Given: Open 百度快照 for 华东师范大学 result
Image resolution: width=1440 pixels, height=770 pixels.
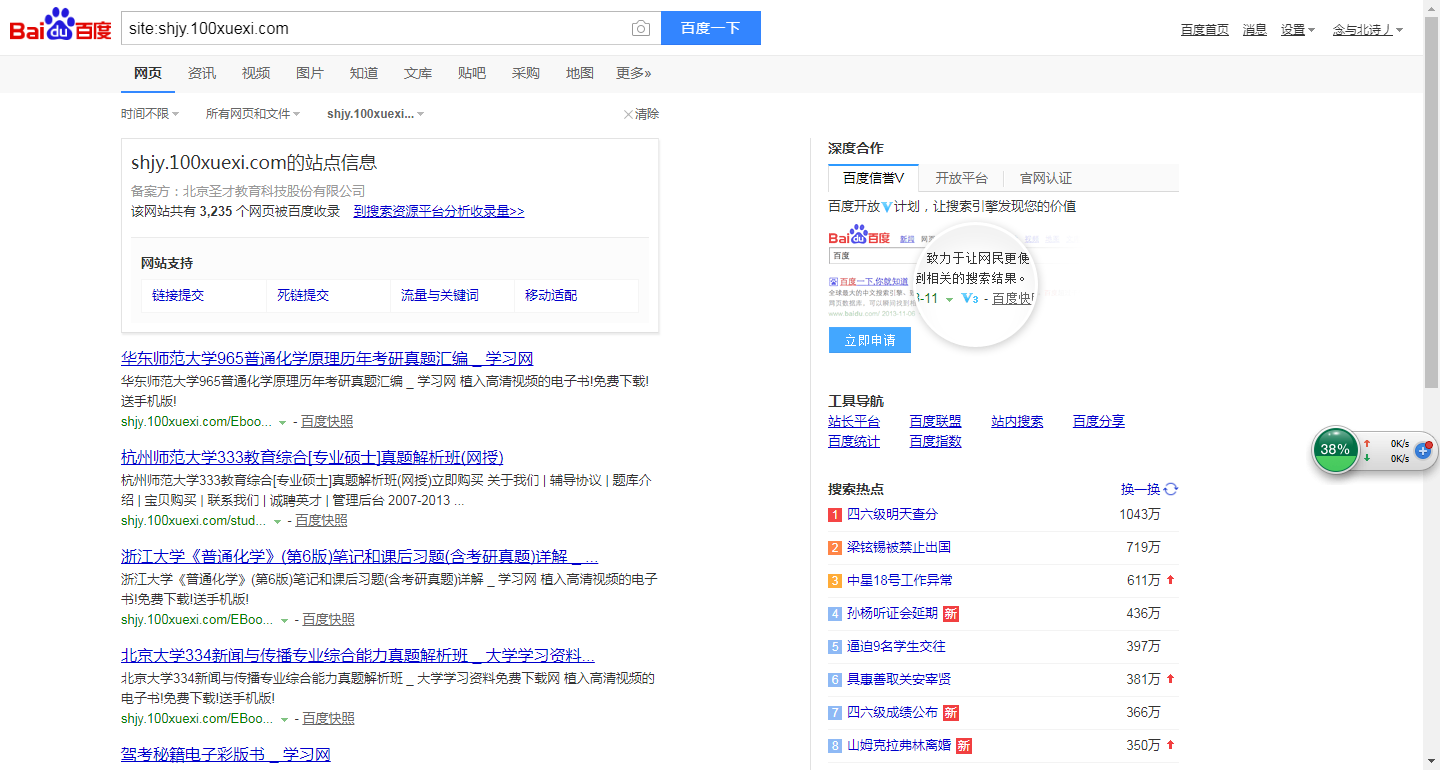Looking at the screenshot, I should 327,422.
